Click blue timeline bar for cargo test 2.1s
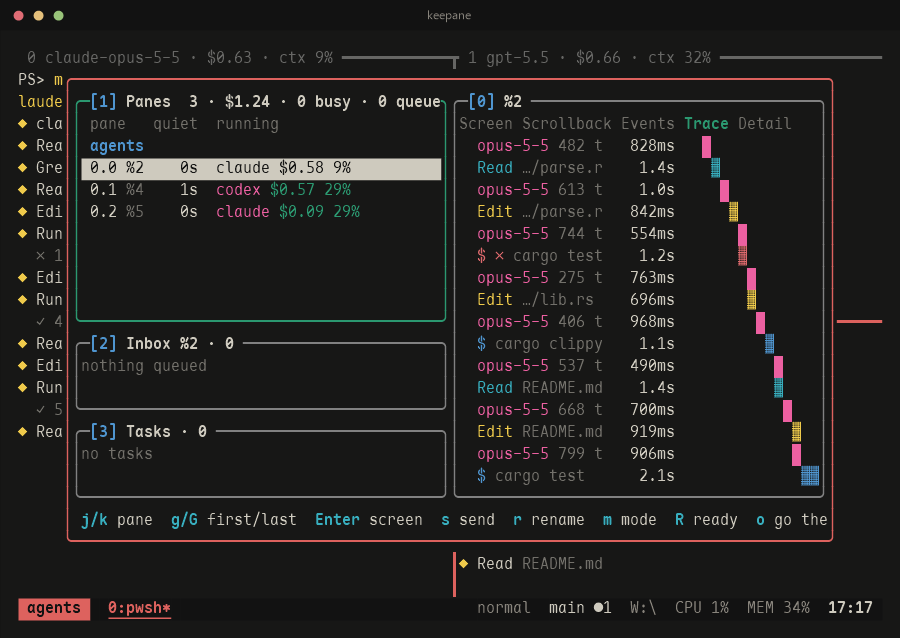Screen dimensions: 900x638 click(x=810, y=476)
